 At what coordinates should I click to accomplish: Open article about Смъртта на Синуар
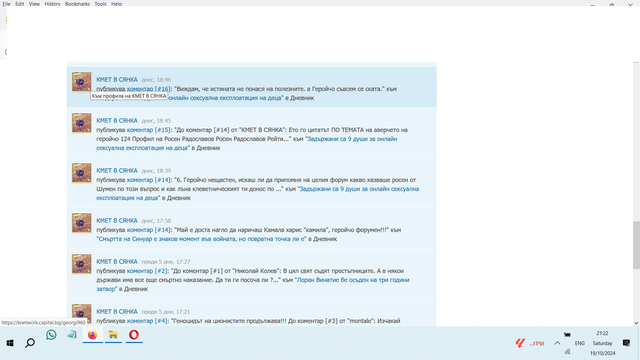coord(201,239)
